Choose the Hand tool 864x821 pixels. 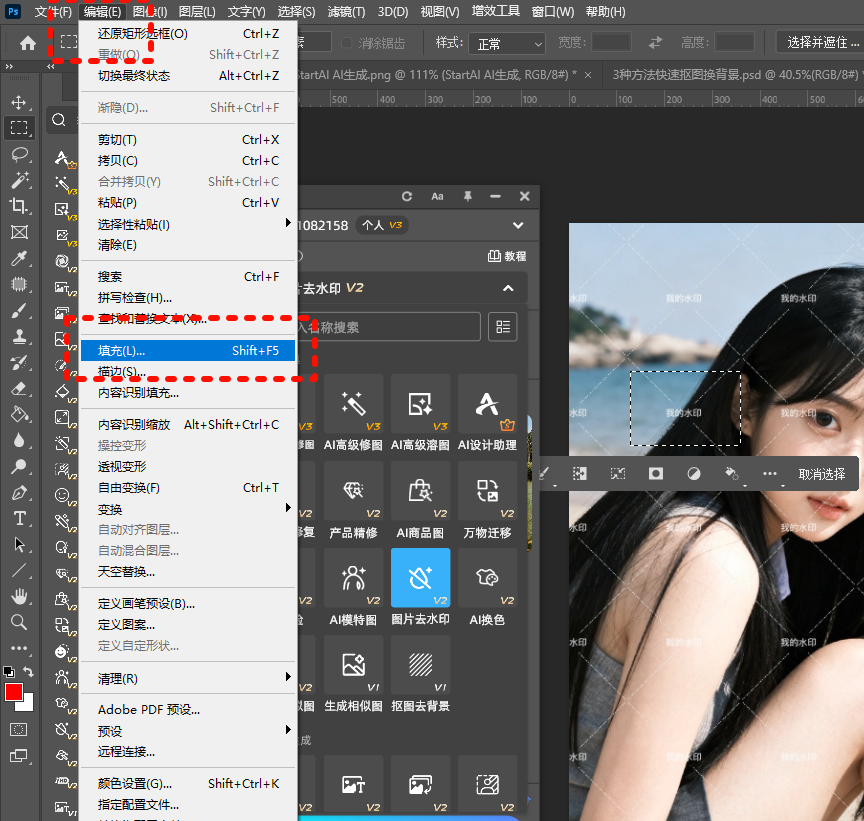click(19, 596)
